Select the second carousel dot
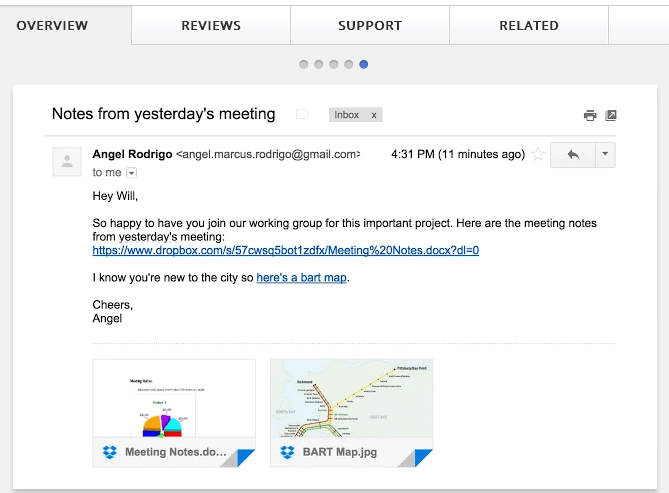 point(318,64)
